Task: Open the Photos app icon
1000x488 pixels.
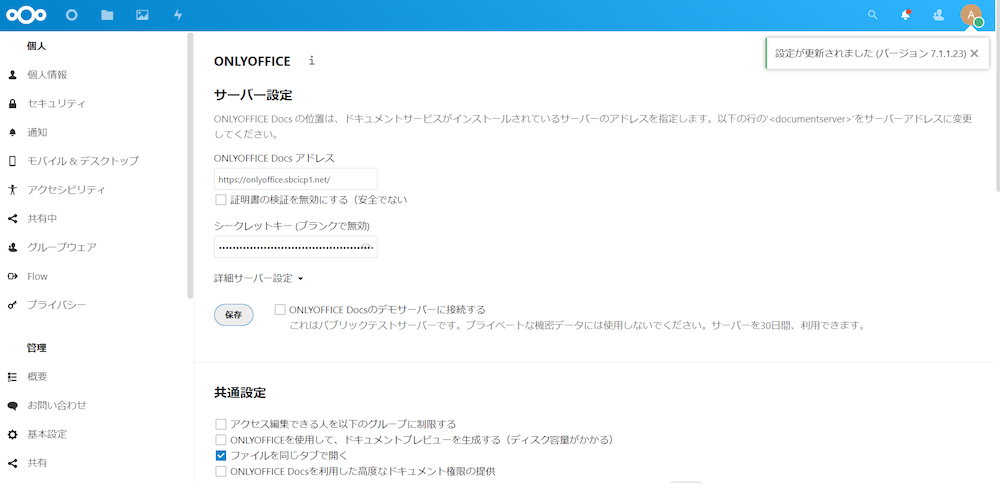Action: pyautogui.click(x=142, y=15)
